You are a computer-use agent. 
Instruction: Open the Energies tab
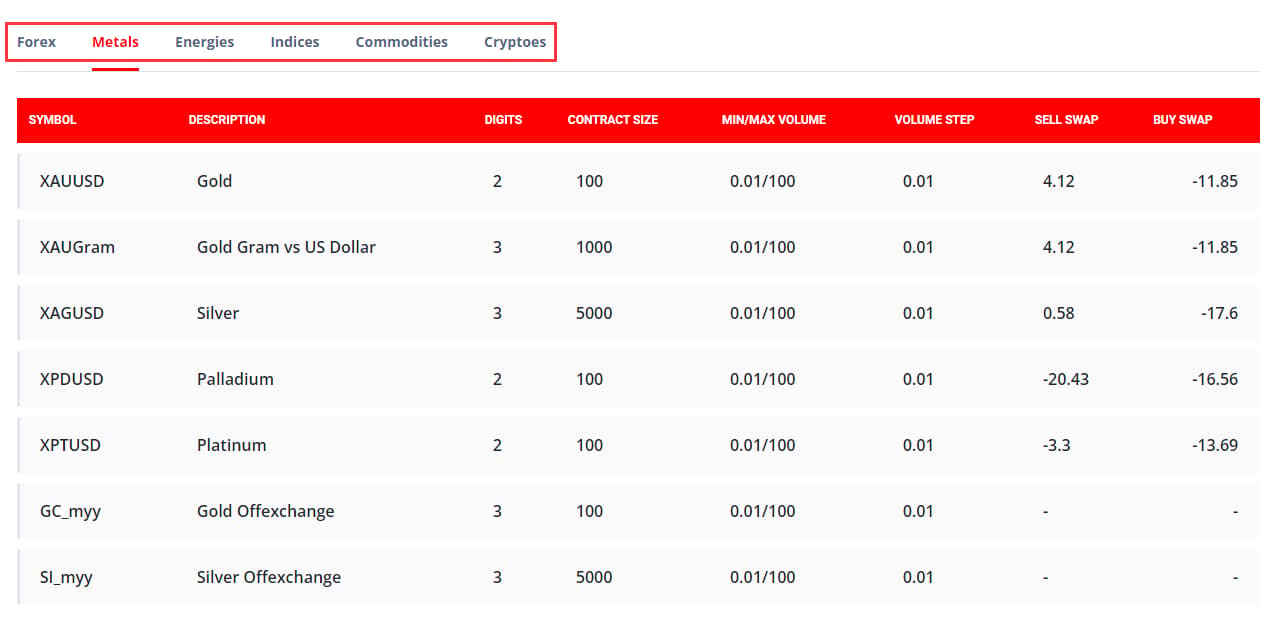(x=204, y=42)
